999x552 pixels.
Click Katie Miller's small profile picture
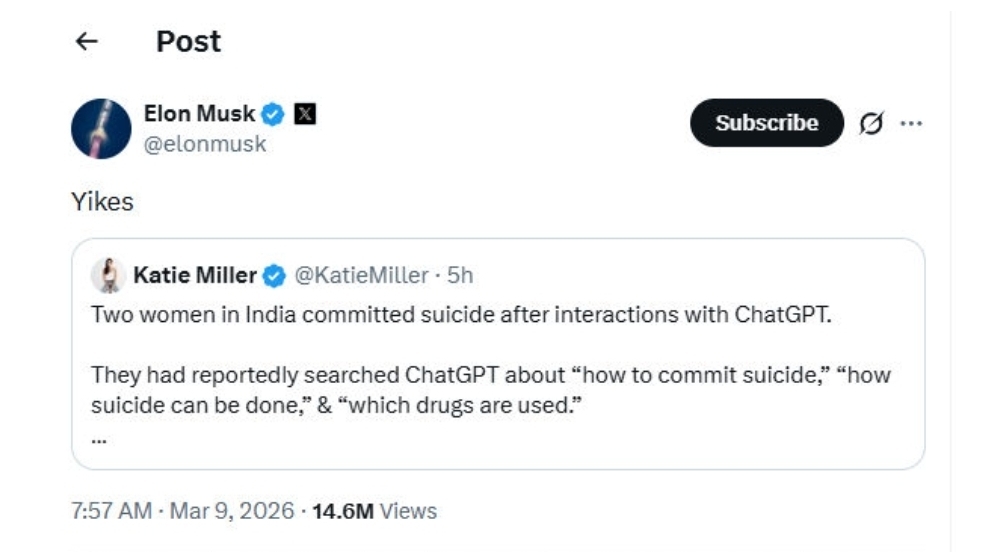coord(108,274)
